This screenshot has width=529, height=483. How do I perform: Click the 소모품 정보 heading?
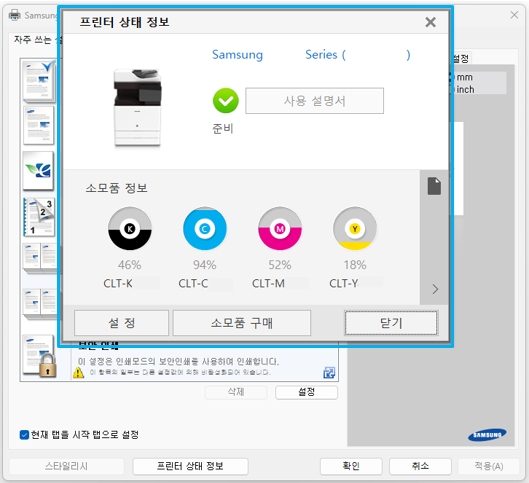117,188
